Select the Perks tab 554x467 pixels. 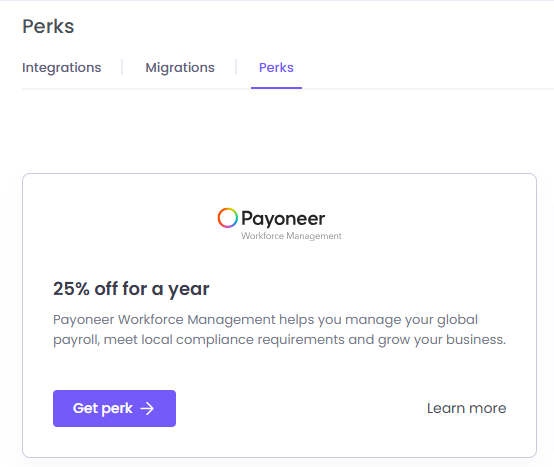[x=276, y=67]
